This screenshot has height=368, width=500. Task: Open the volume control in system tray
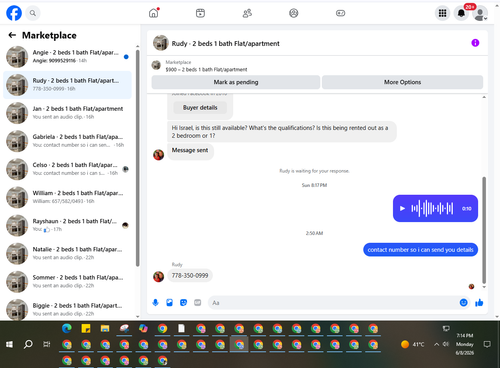(446, 344)
